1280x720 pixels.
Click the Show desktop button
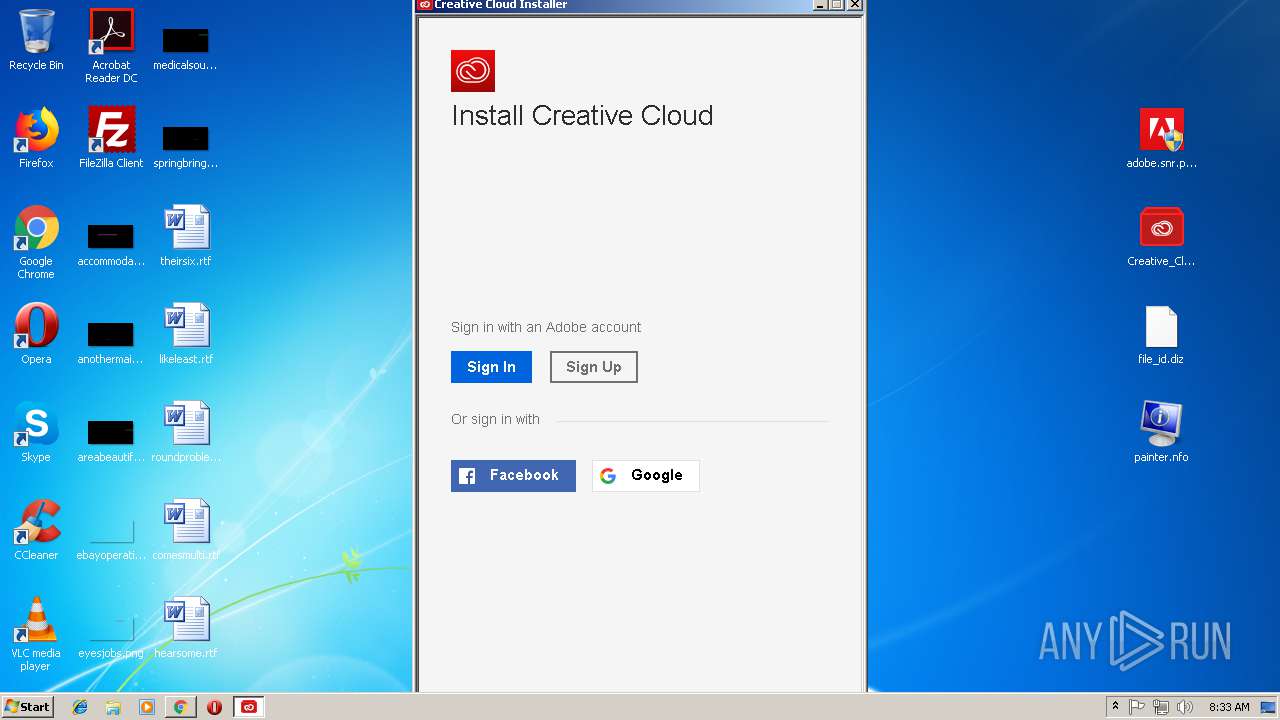(1270, 707)
